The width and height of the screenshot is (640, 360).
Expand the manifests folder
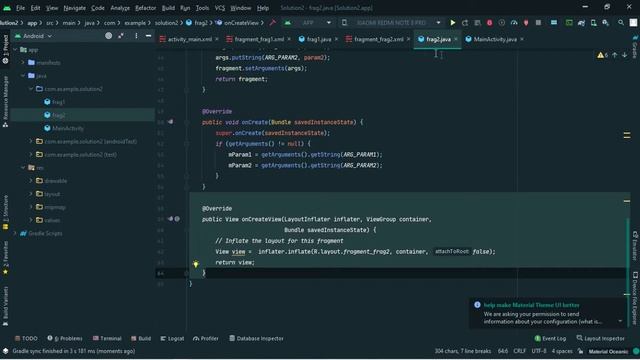(x=23, y=62)
